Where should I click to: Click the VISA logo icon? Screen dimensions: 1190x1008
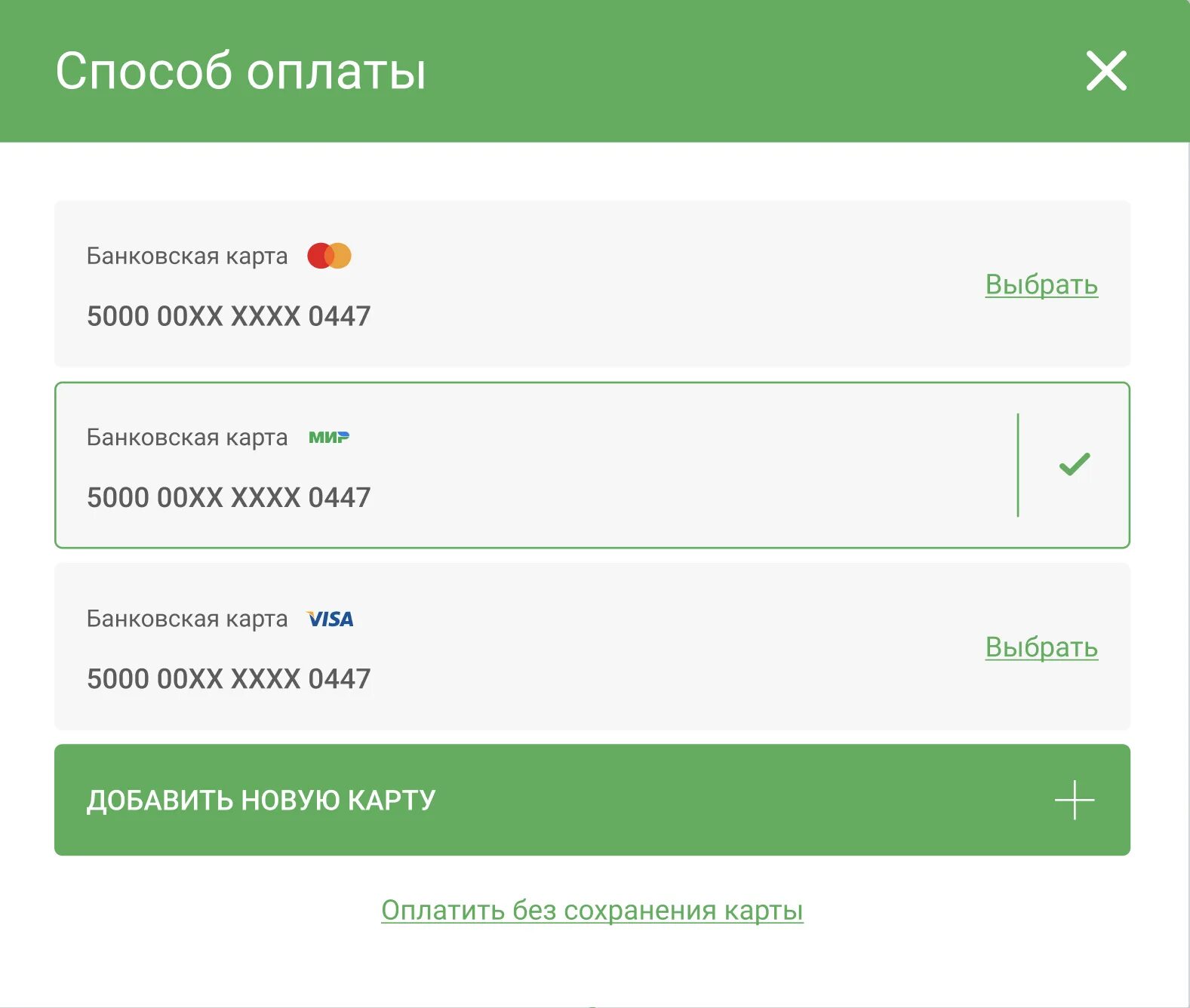[x=331, y=619]
